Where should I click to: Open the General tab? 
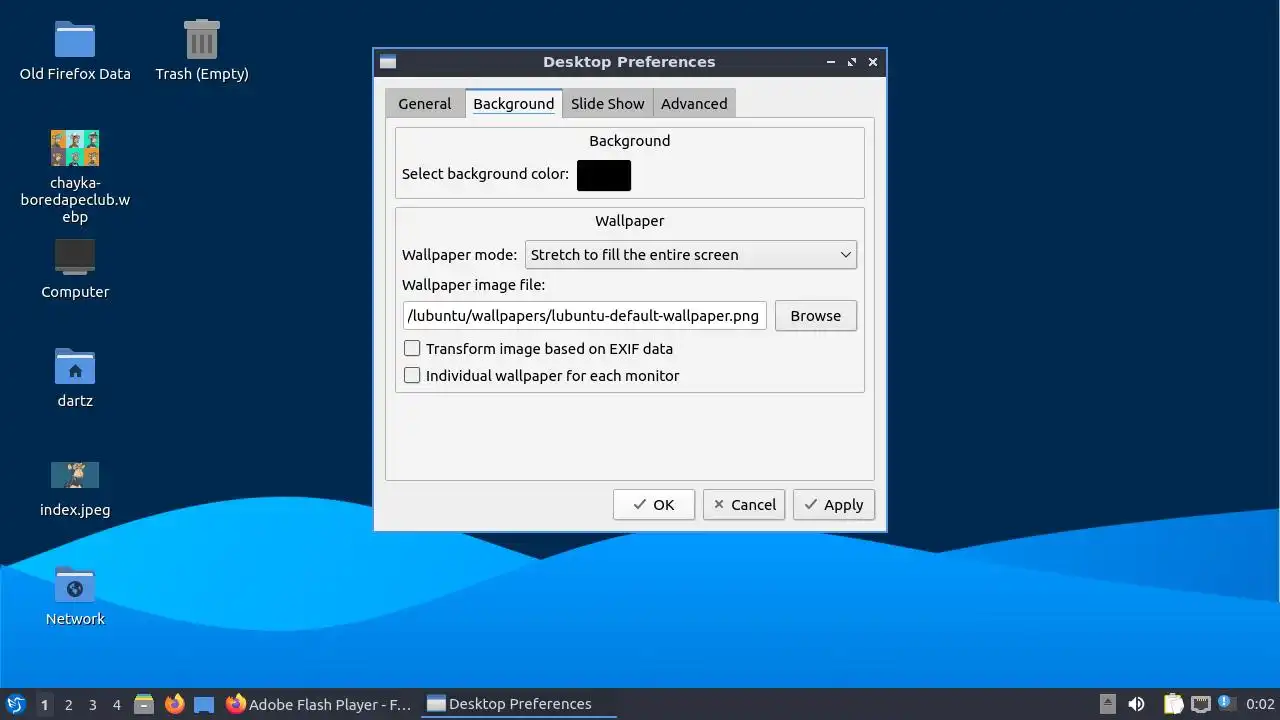[x=425, y=103]
